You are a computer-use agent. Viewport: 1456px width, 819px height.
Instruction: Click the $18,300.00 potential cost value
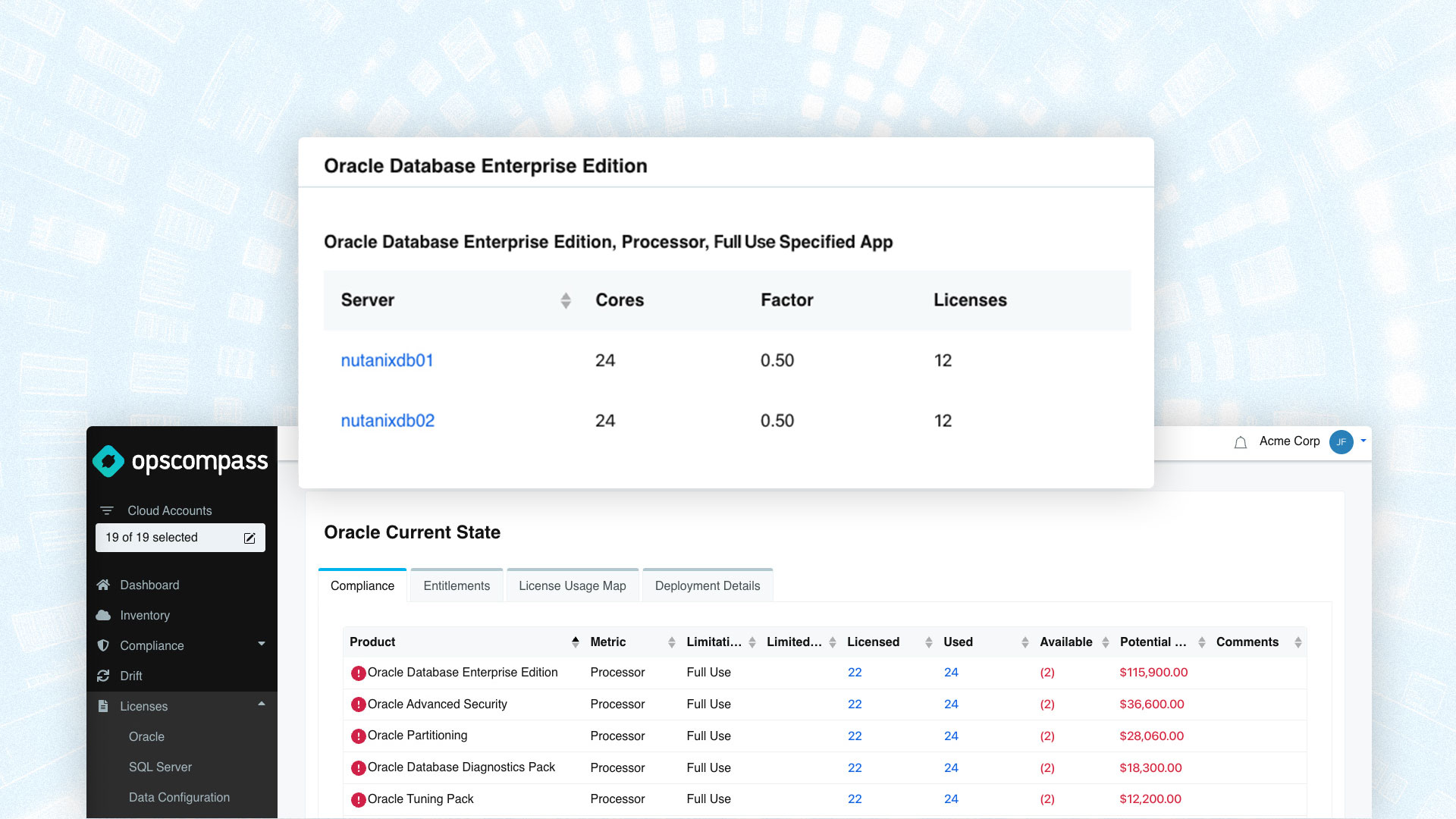[1150, 768]
